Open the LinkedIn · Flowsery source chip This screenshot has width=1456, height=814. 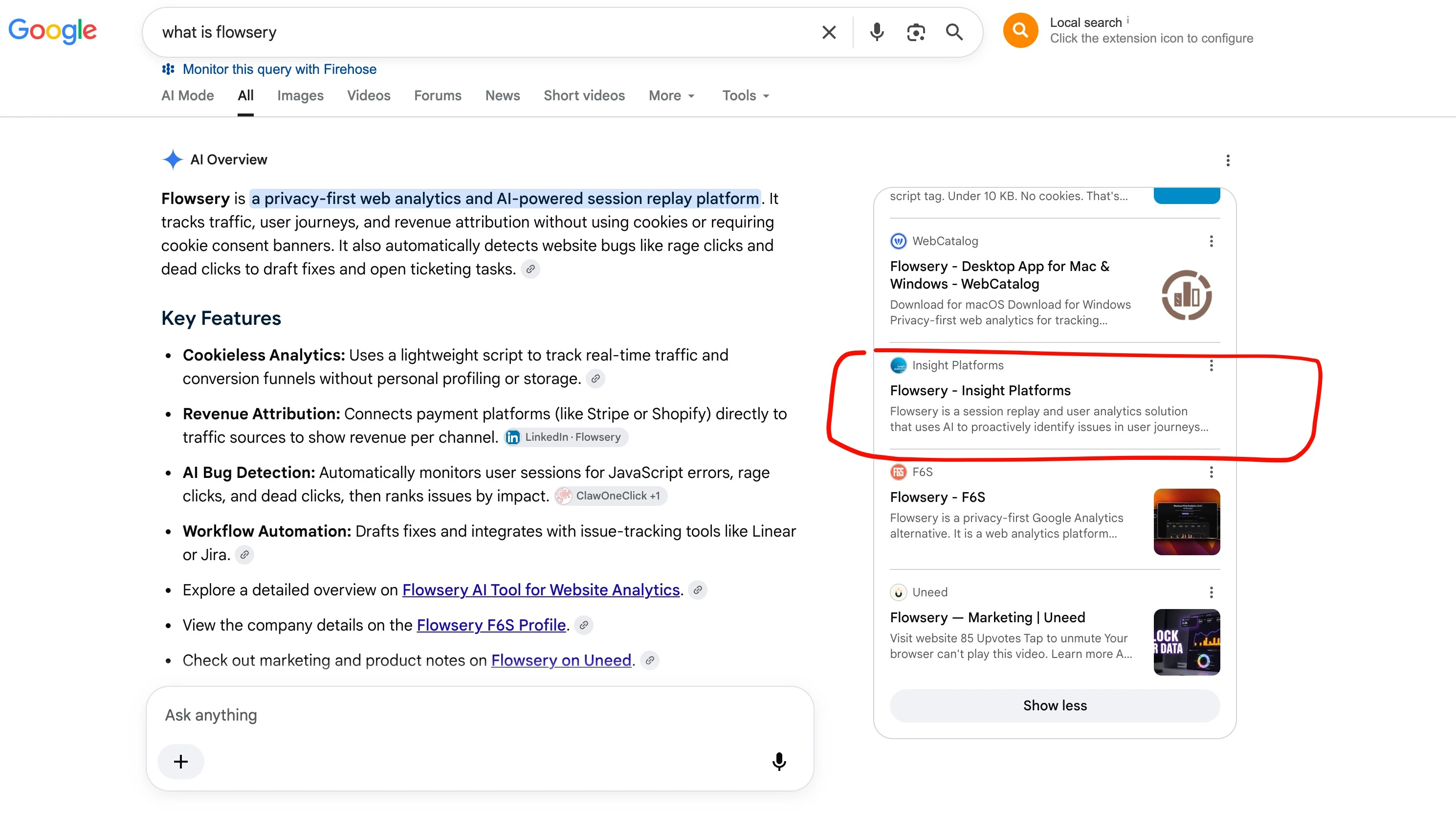566,437
